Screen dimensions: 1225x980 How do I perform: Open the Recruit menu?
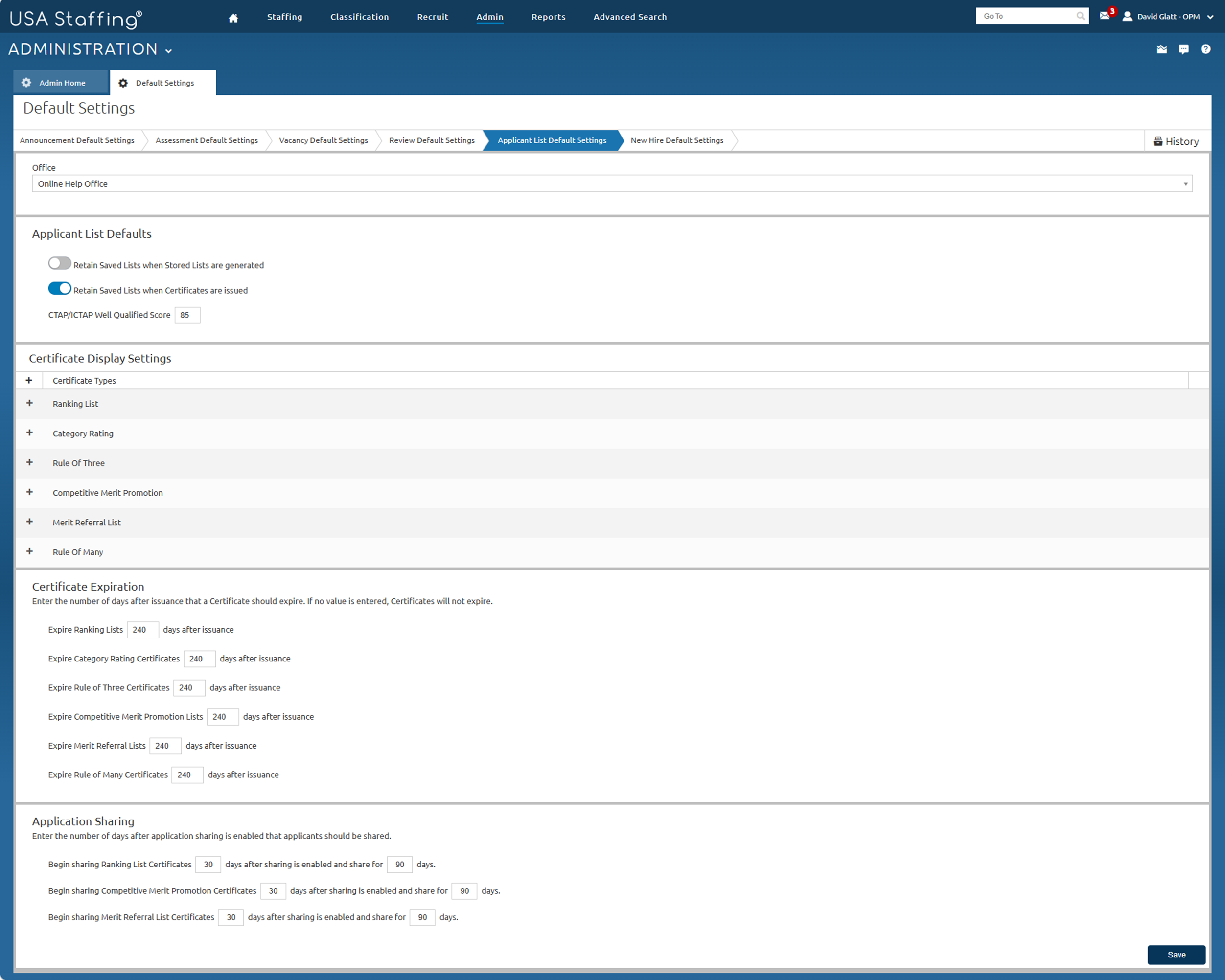432,17
